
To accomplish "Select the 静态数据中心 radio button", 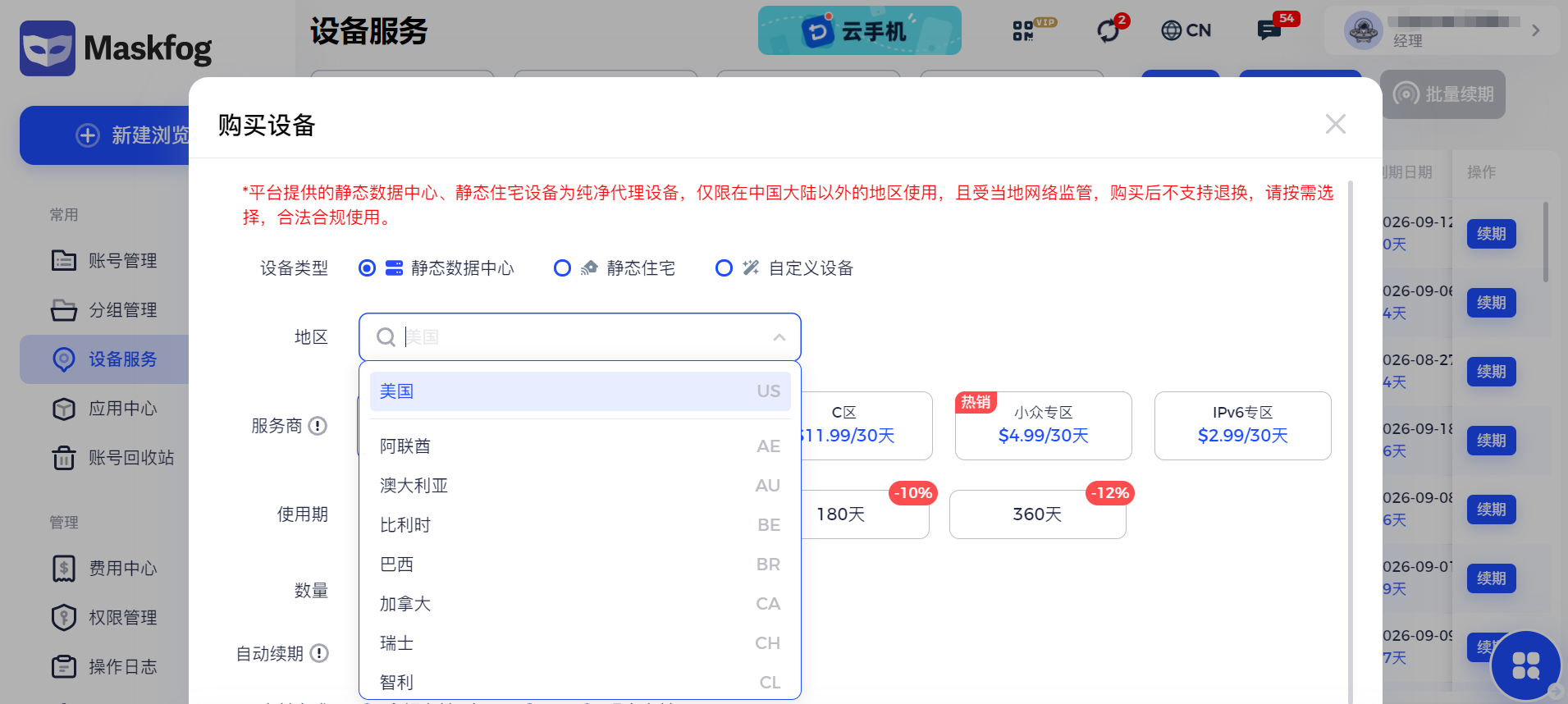I will (368, 268).
